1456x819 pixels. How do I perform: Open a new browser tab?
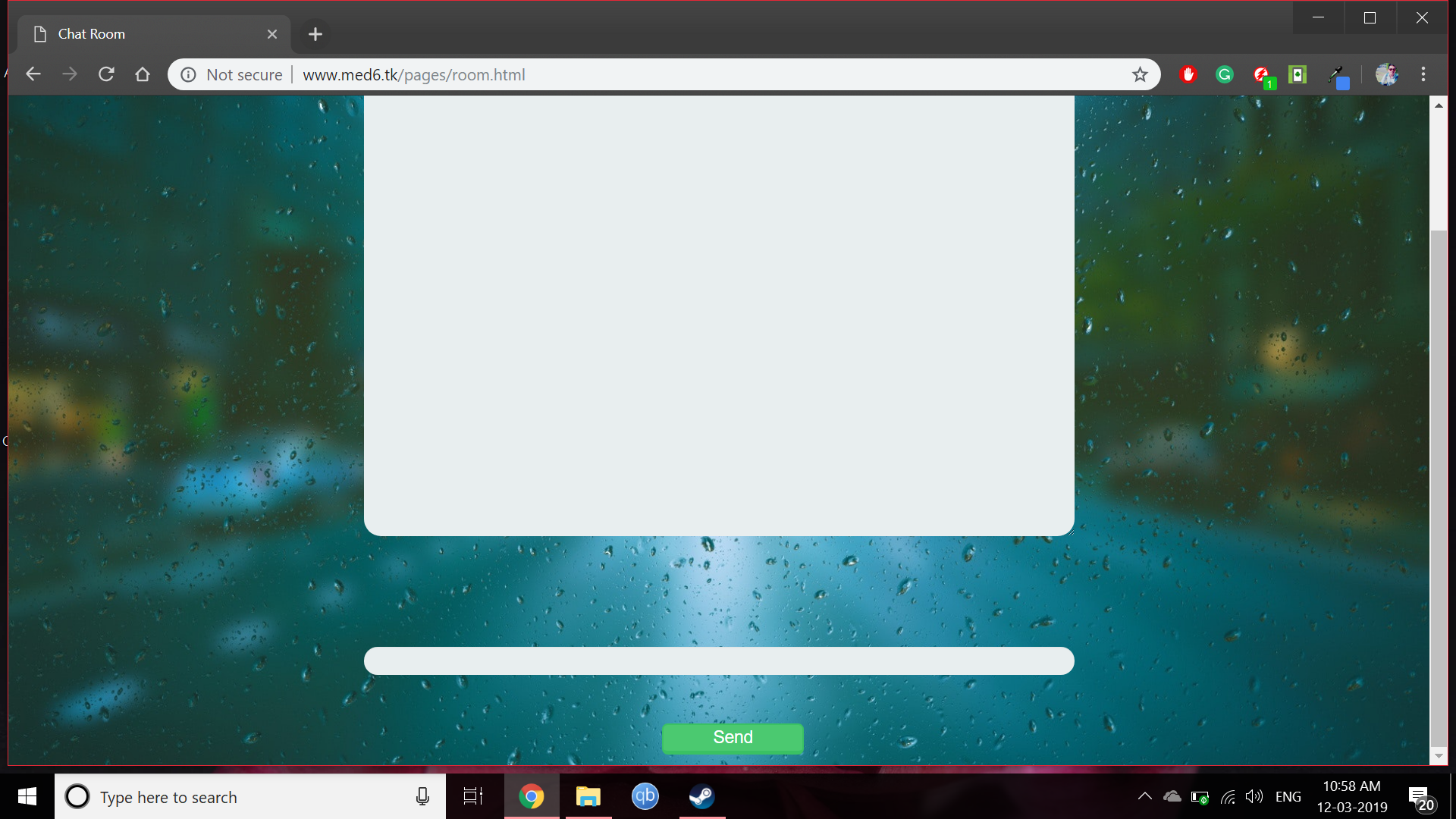(315, 34)
